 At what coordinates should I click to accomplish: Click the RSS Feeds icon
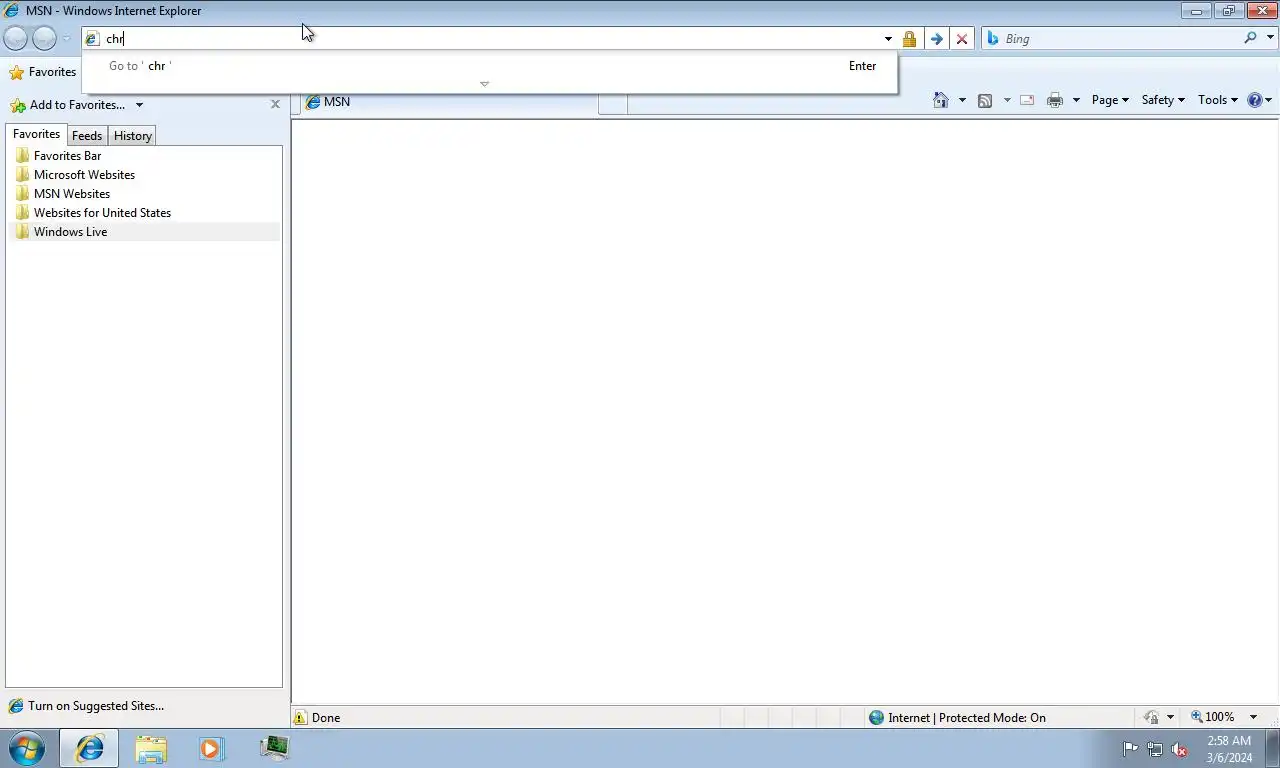tap(985, 100)
